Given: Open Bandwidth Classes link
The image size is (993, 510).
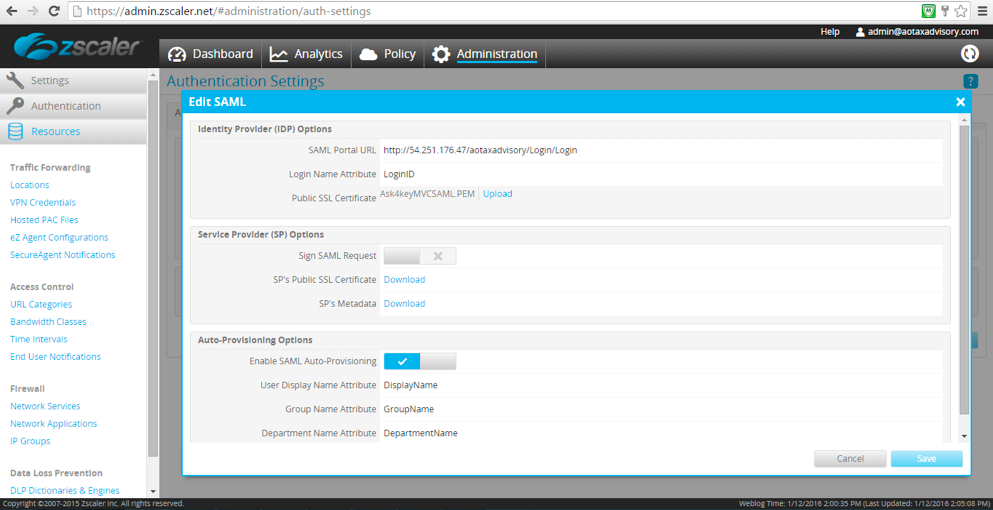Looking at the screenshot, I should point(48,322).
